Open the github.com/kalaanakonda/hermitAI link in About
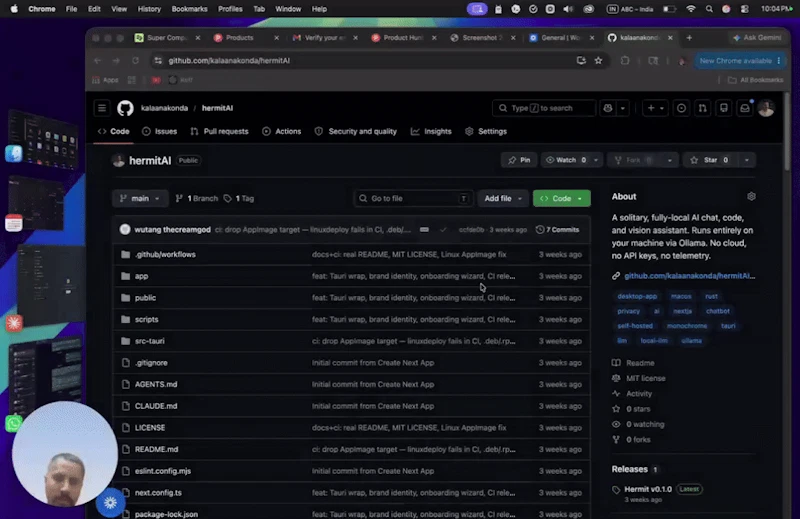800x519 pixels. pos(689,276)
